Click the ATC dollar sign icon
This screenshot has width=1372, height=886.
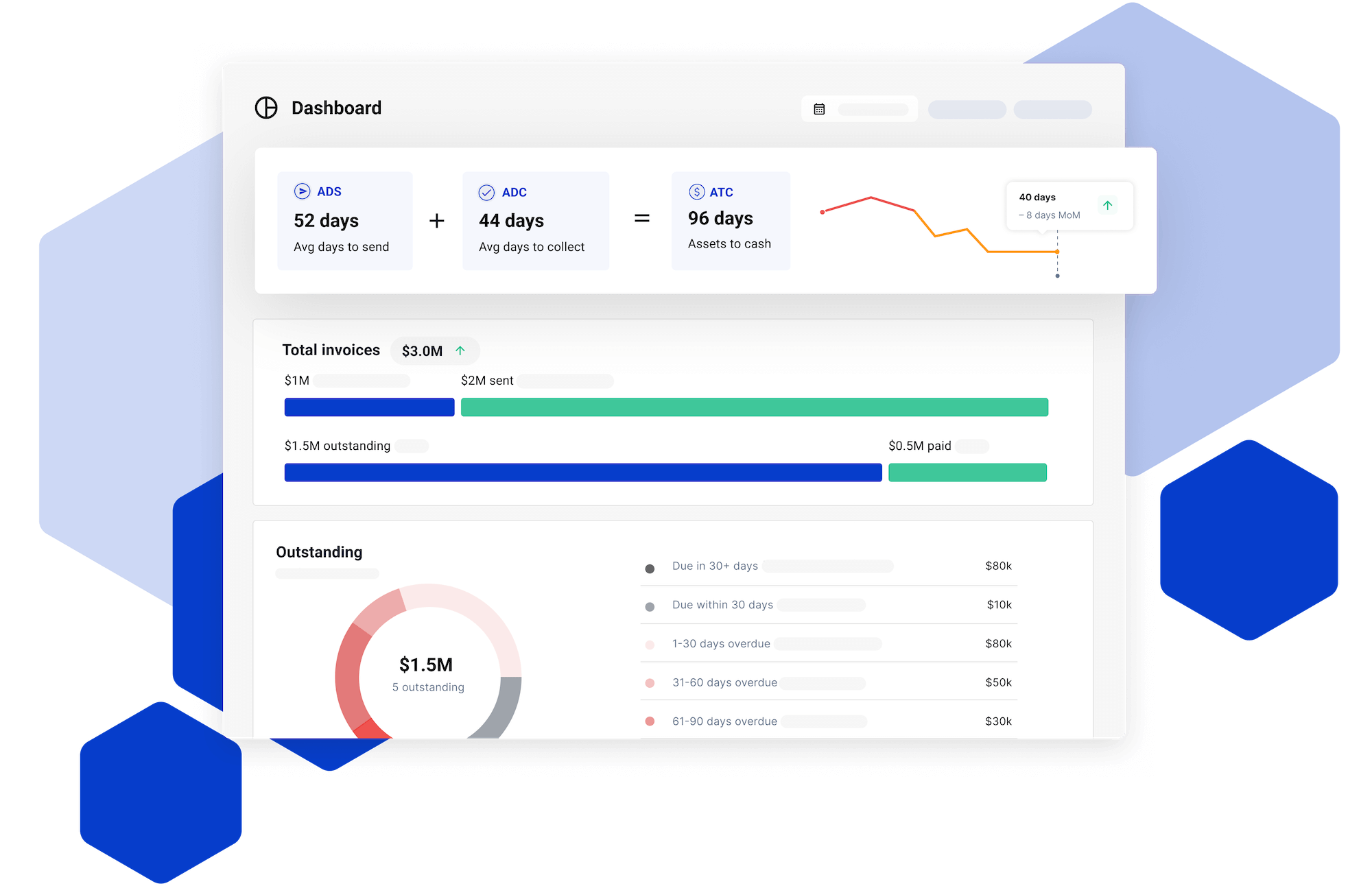coord(696,192)
